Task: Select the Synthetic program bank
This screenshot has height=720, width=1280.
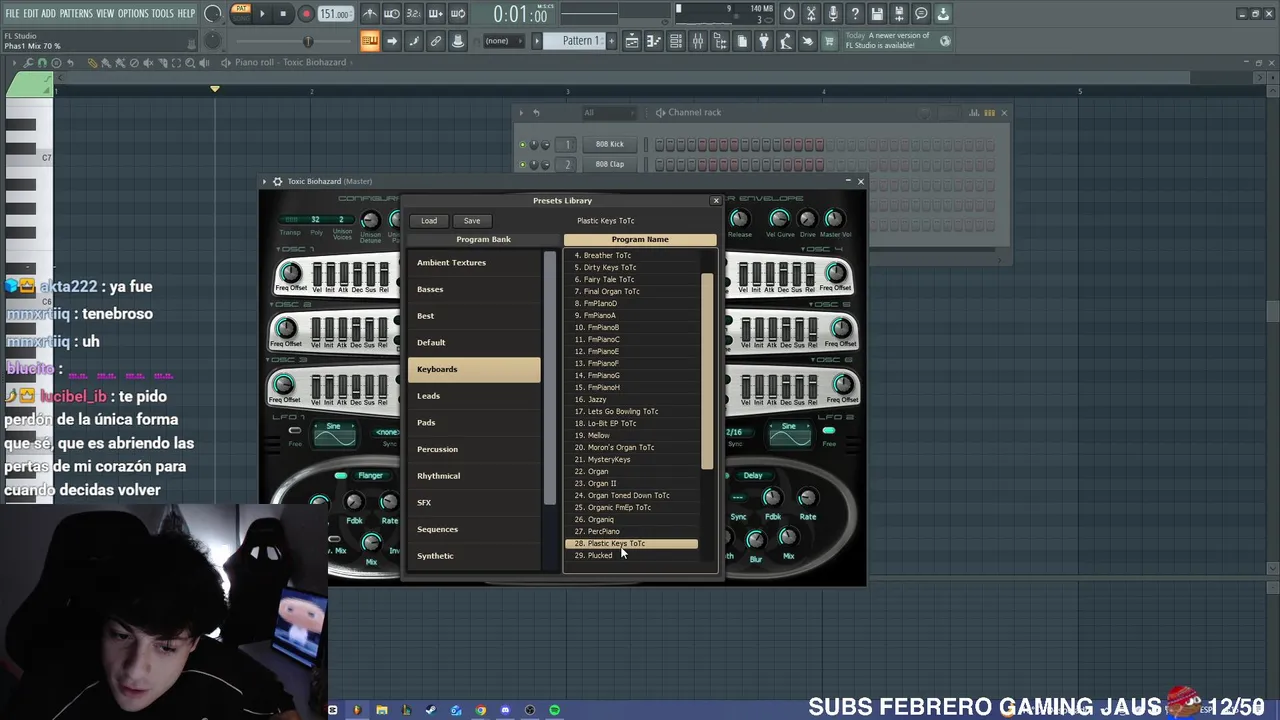Action: pyautogui.click(x=474, y=556)
